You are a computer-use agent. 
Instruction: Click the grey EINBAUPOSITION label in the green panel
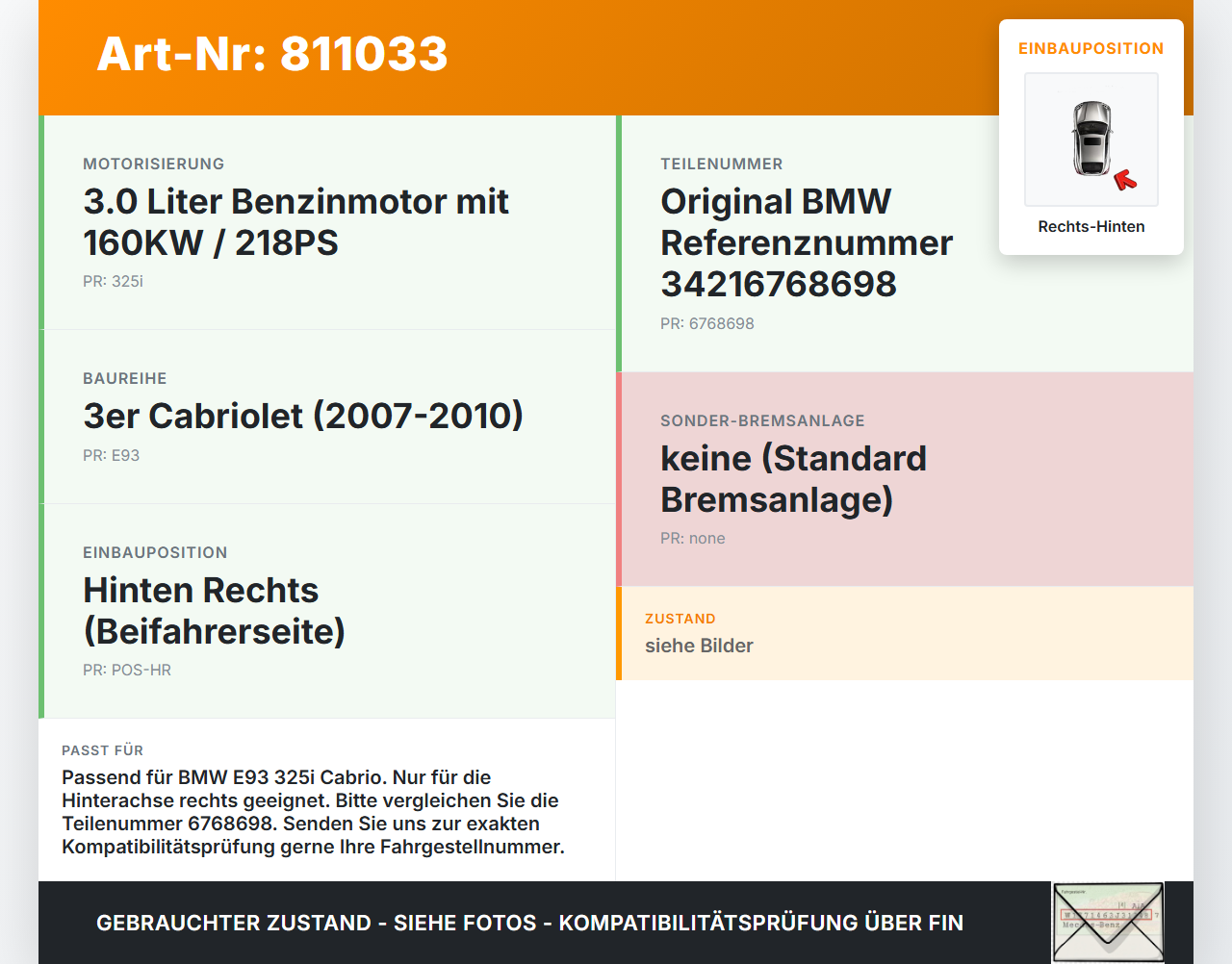tap(155, 552)
